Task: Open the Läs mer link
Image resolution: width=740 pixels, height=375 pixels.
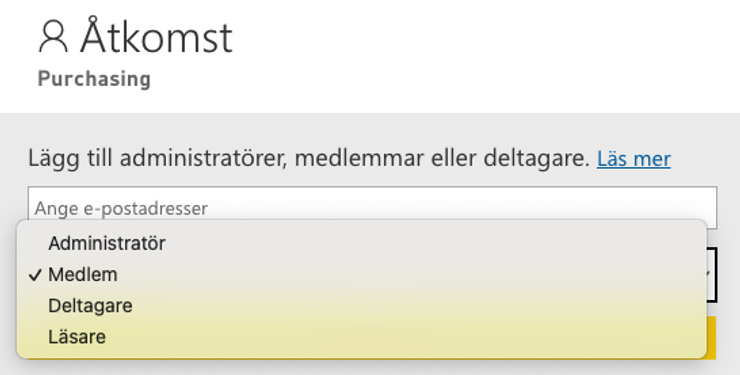Action: [633, 159]
